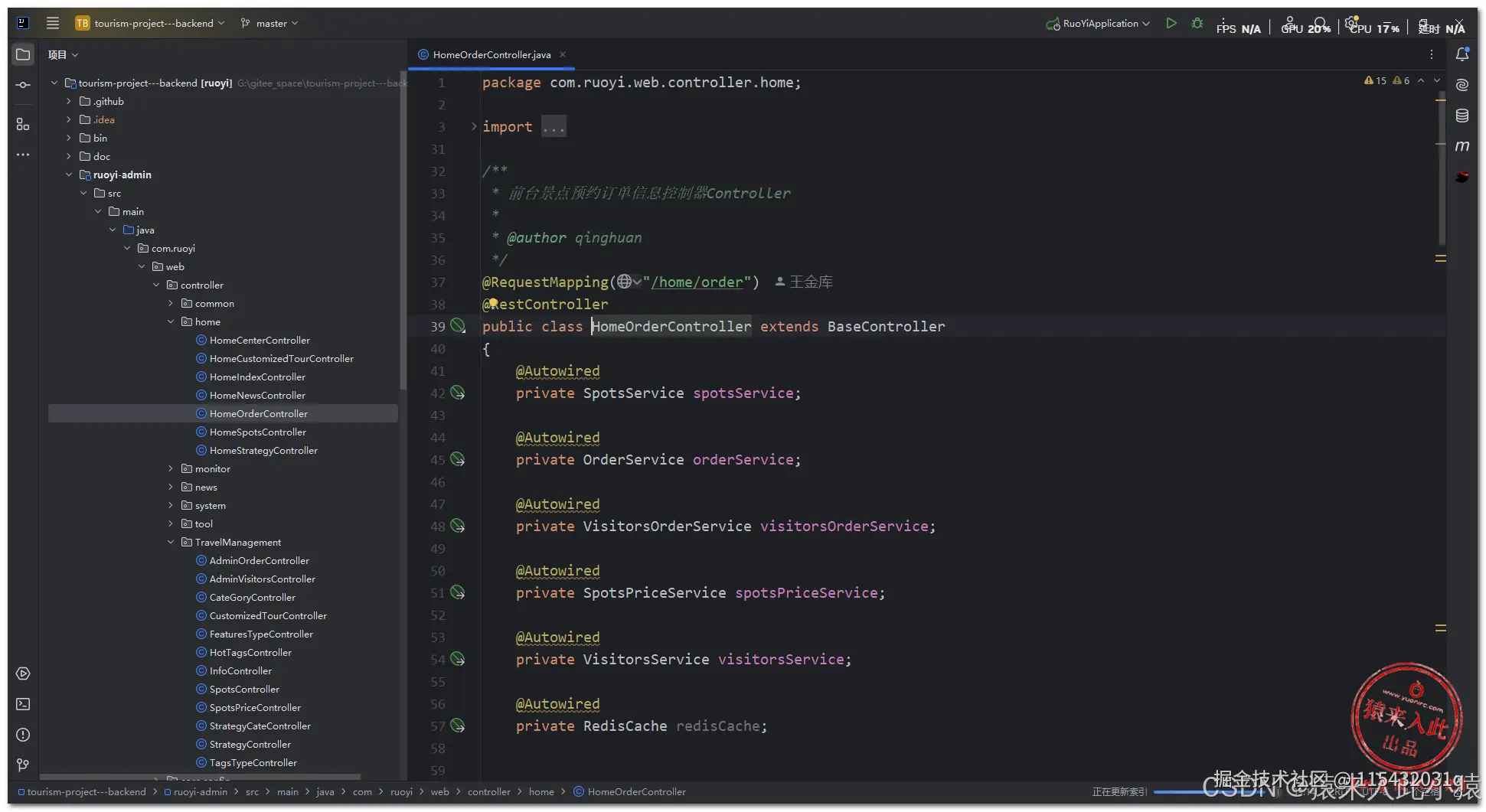Select HomeSpotsController in project tree
Image resolution: width=1486 pixels, height=812 pixels.
[258, 432]
